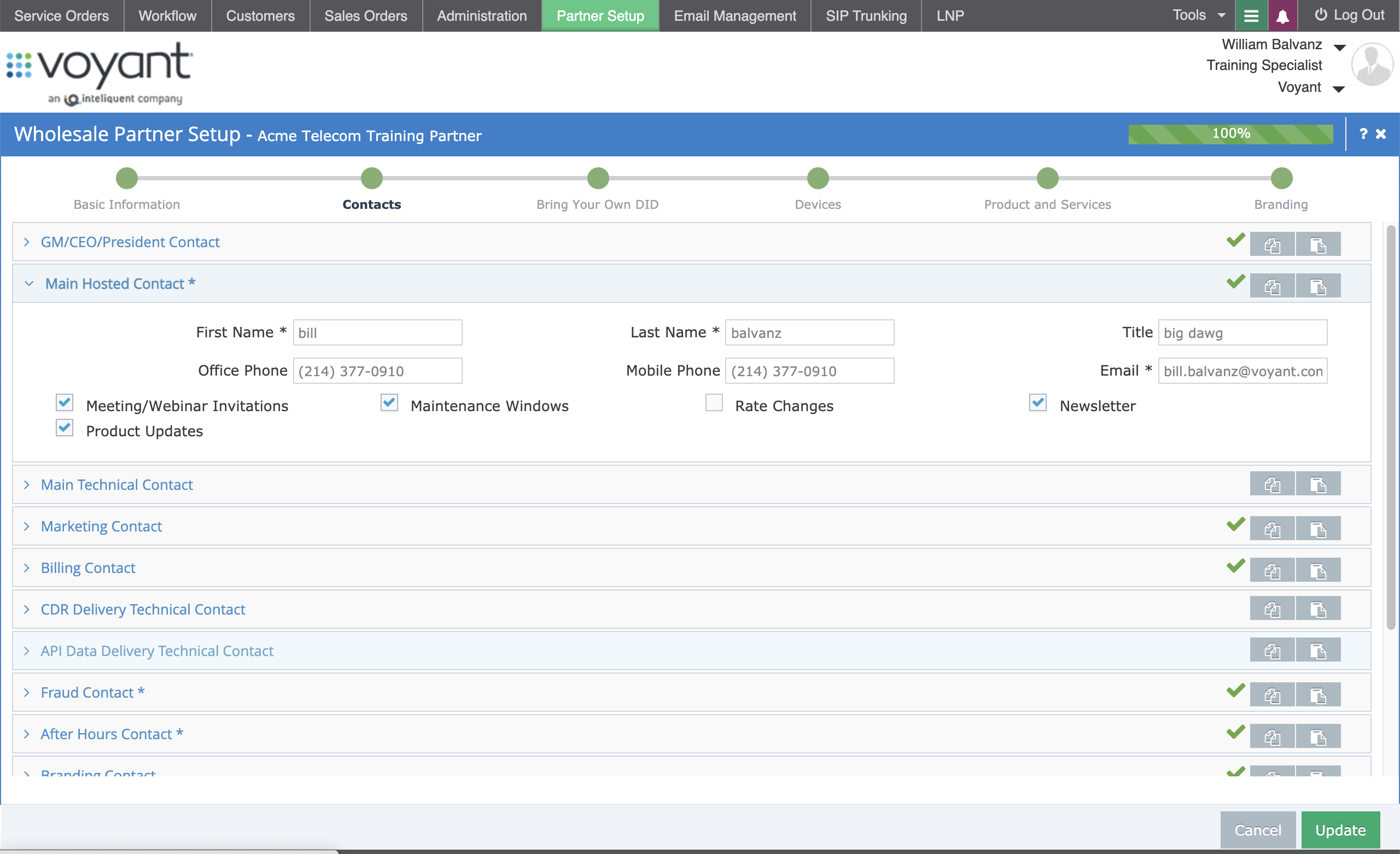Screen dimensions: 1400x854
Task: Click the Cancel button
Action: (x=1257, y=829)
